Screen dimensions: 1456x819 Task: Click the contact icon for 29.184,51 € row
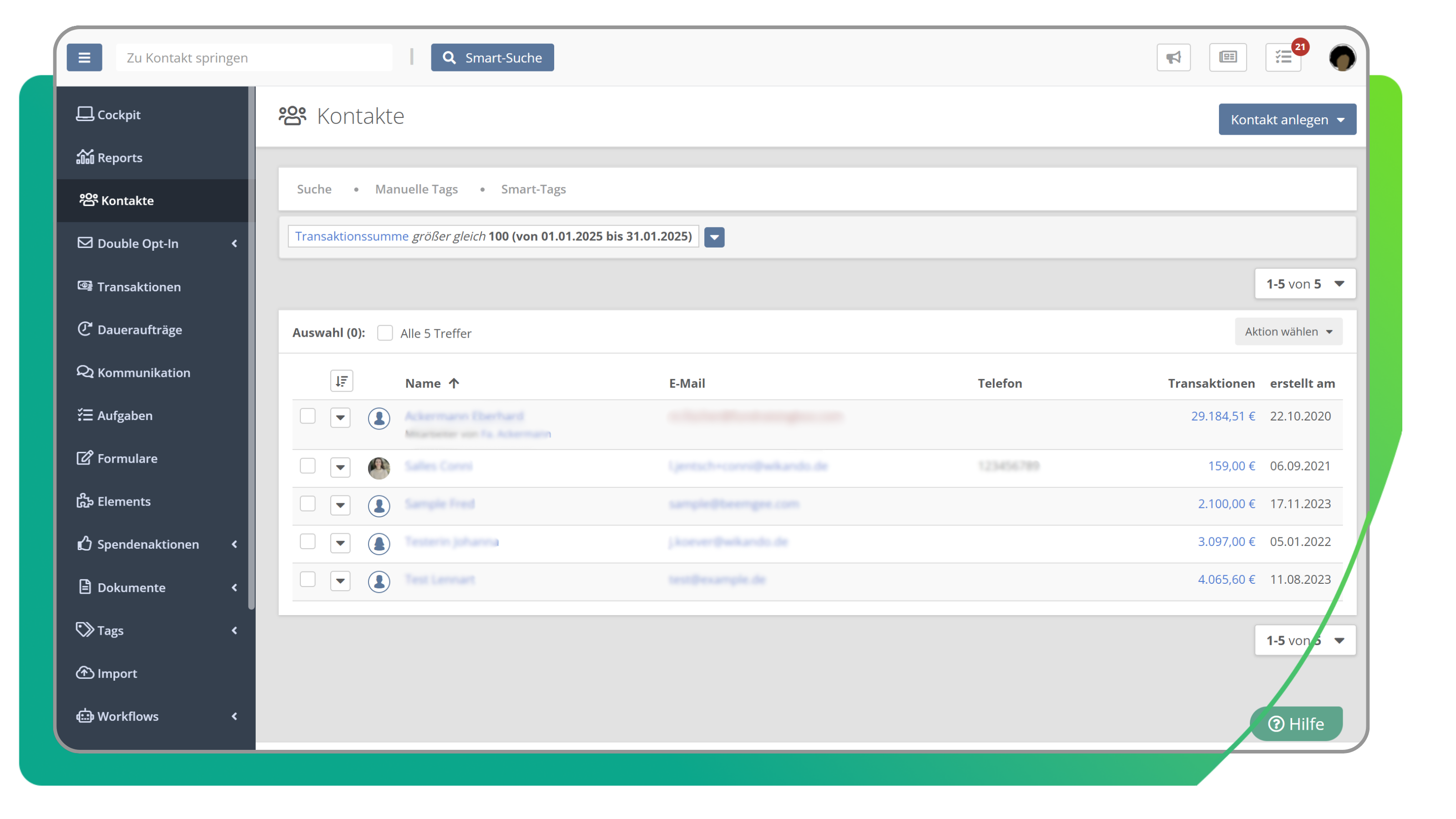[379, 418]
